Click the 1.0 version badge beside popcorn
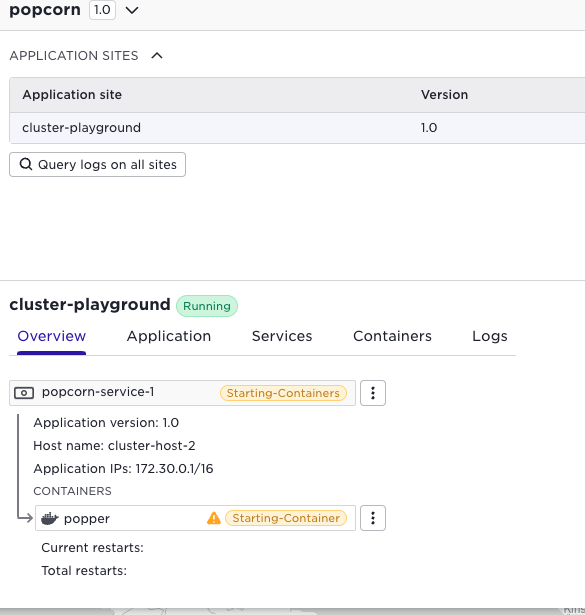 coord(102,10)
